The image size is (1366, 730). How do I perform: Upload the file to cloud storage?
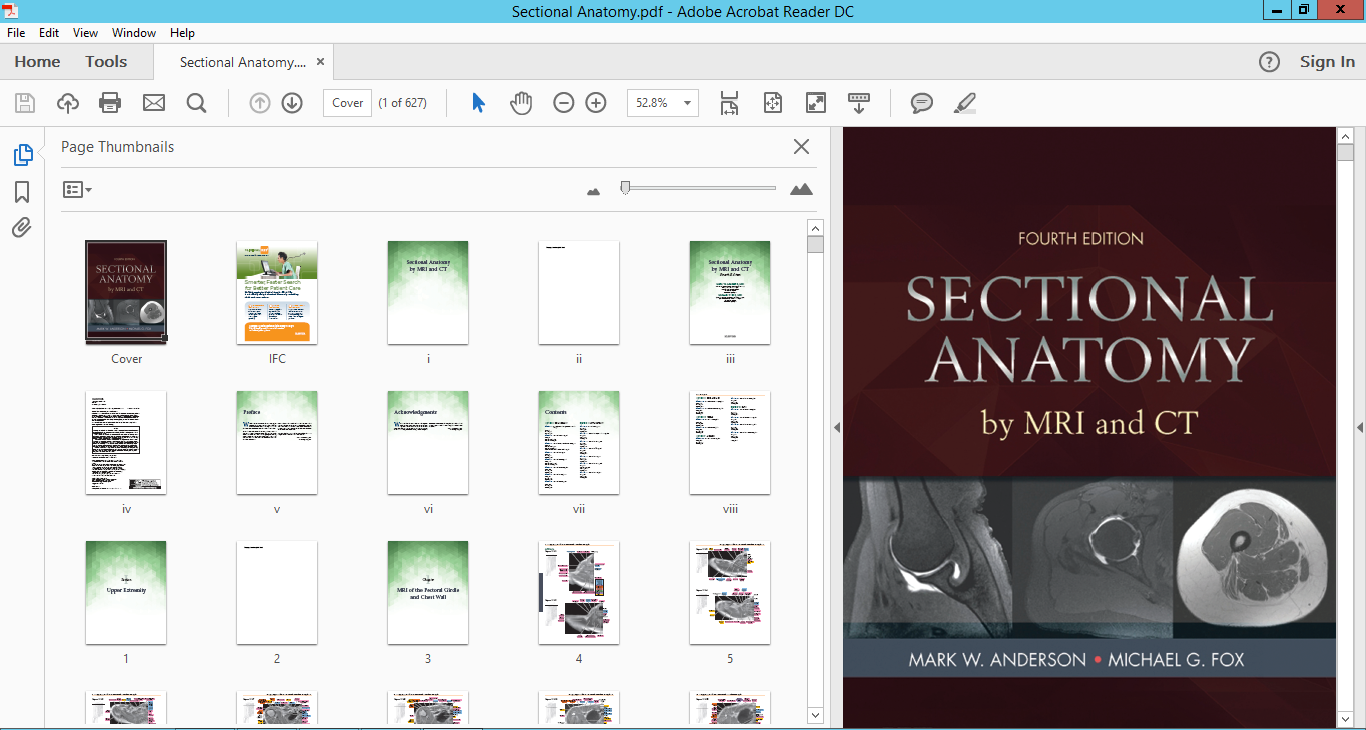pos(68,103)
